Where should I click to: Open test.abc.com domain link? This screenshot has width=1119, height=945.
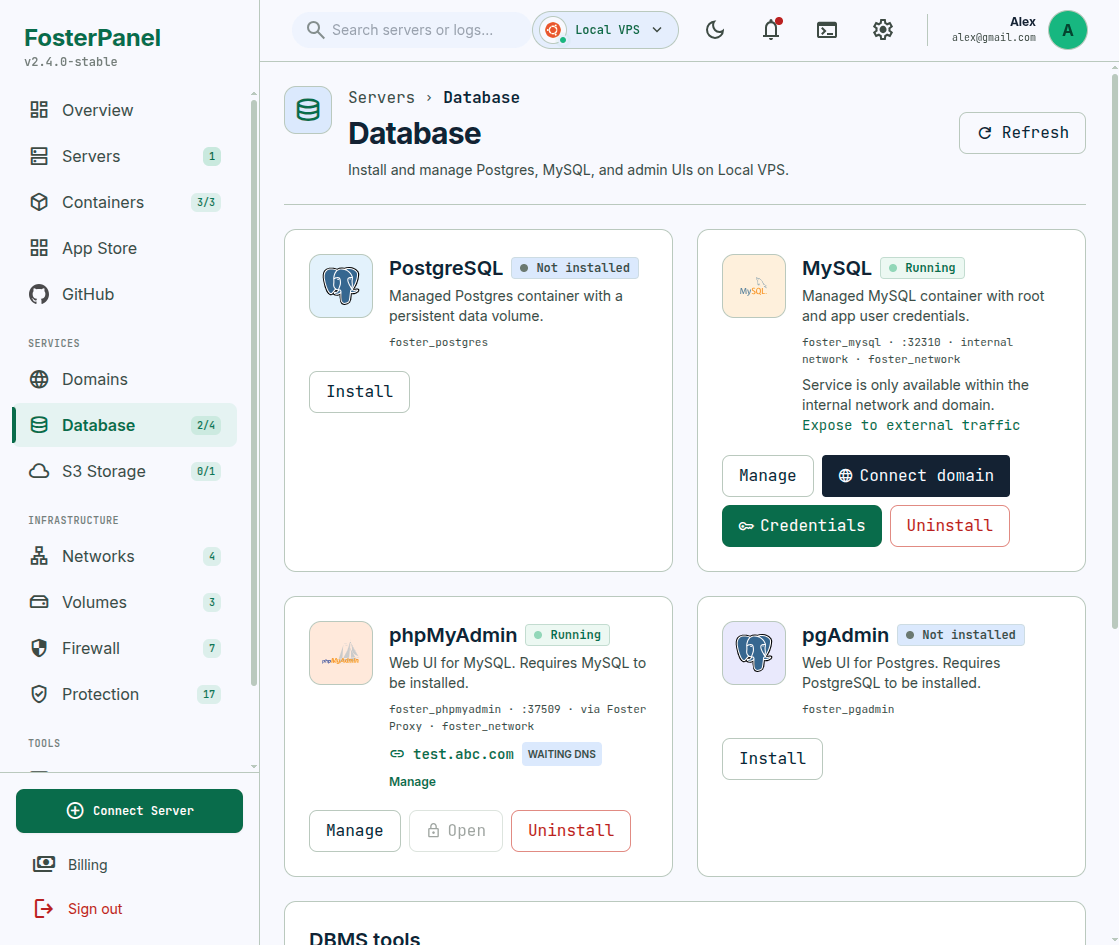[x=463, y=754]
